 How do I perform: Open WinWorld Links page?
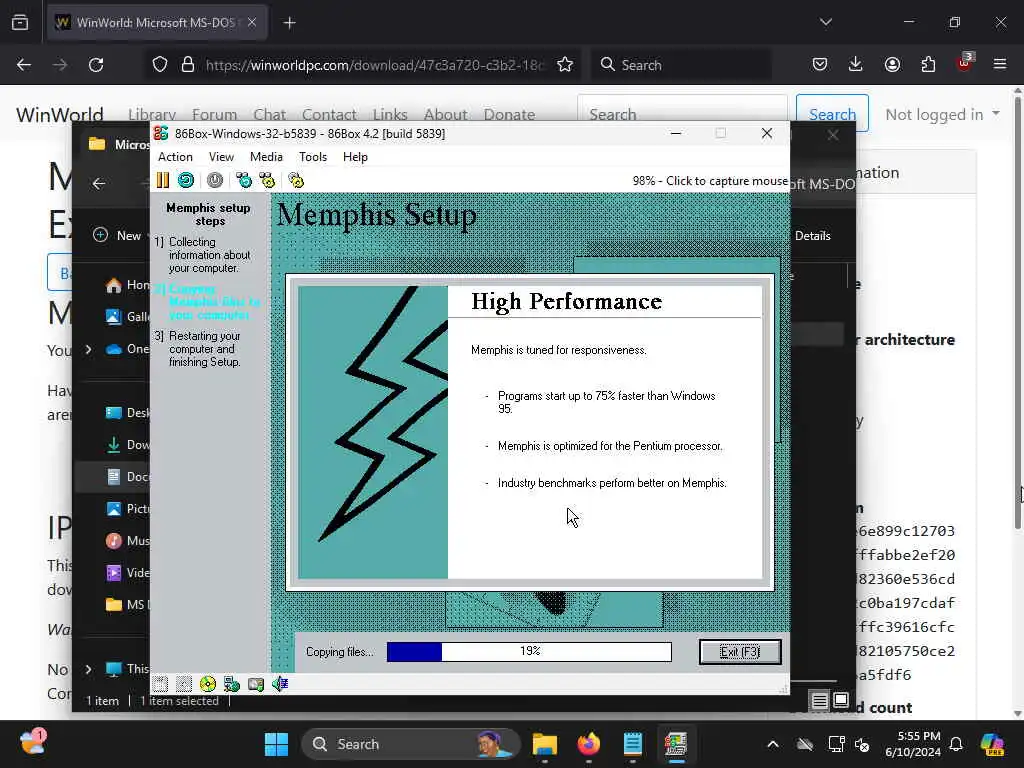(x=390, y=114)
